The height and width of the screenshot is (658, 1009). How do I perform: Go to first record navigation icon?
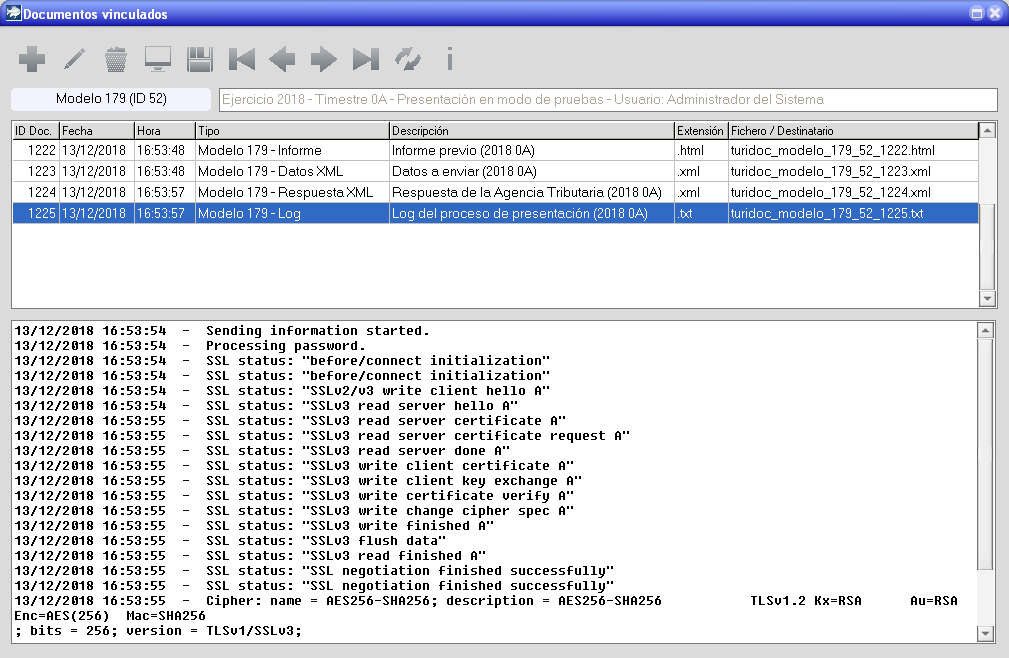[x=241, y=60]
